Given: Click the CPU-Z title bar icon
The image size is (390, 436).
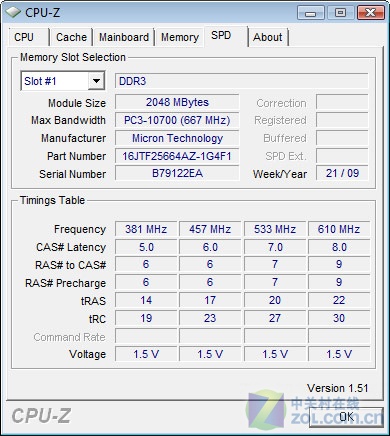Looking at the screenshot, I should click(x=13, y=12).
